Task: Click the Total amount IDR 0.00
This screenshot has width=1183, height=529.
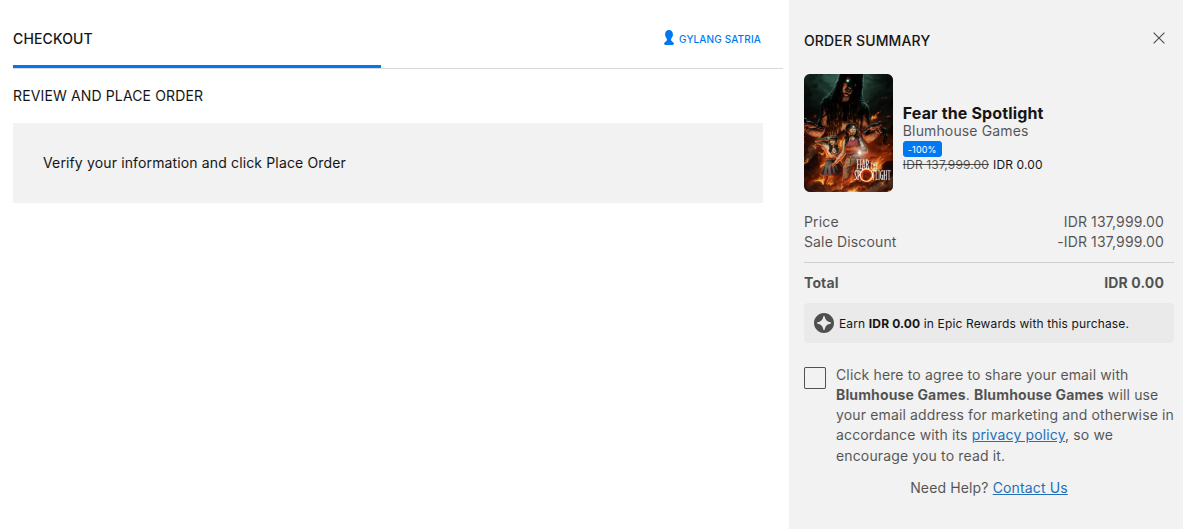Action: pos(1133,283)
